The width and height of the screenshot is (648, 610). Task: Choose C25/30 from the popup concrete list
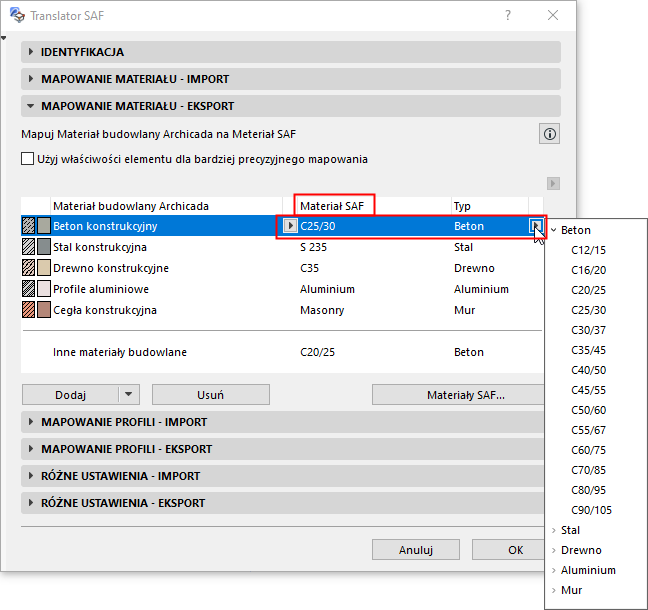click(588, 310)
